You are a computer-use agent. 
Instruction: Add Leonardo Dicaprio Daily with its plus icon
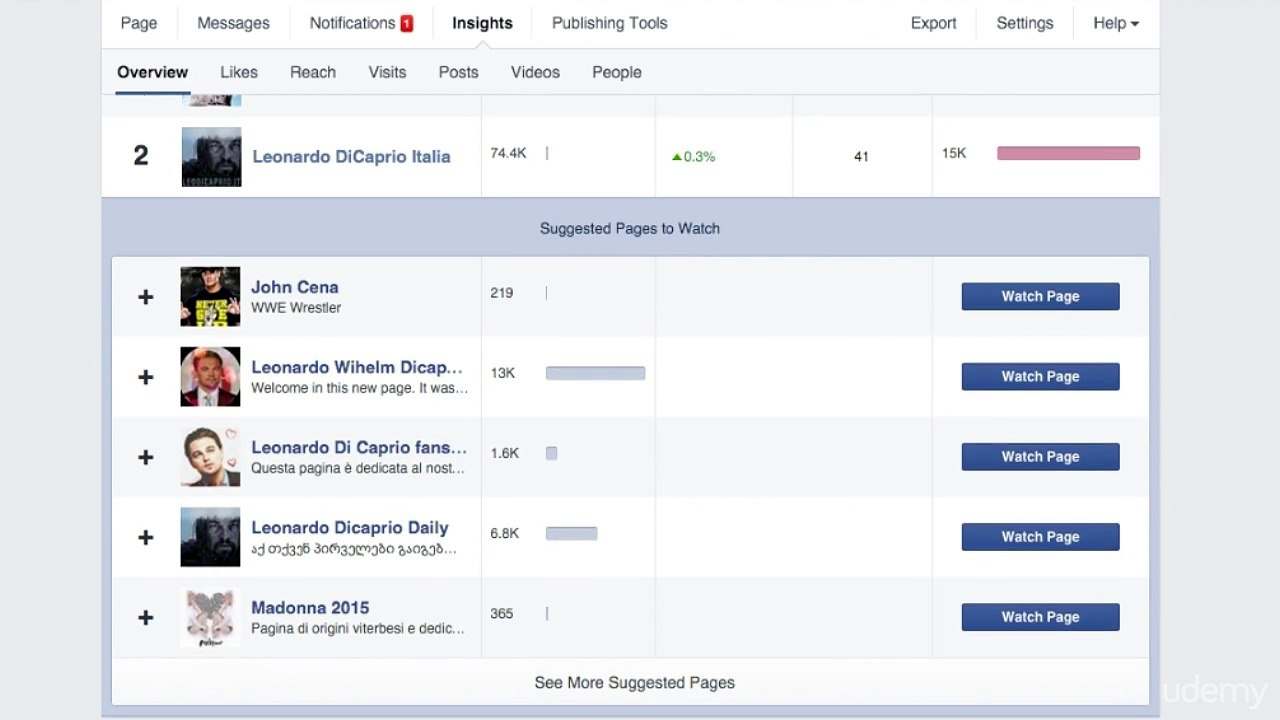point(146,537)
